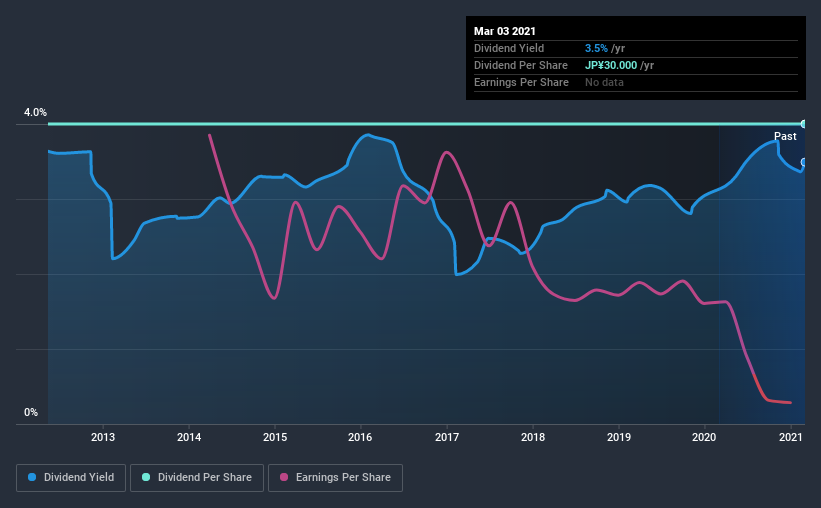Viewport: 821px width, 508px height.
Task: Click the Earnings Per Share No data row
Action: coord(636,82)
